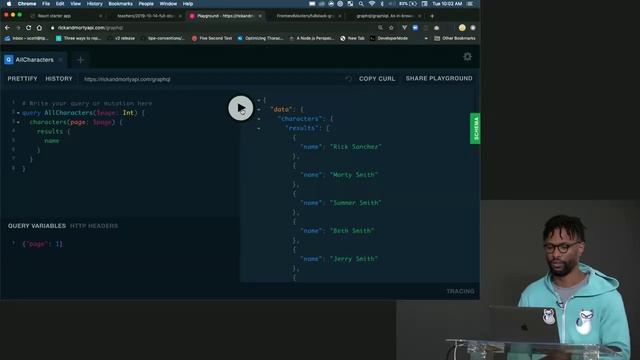Collapse the response root object arrow
The width and height of the screenshot is (640, 360).
click(259, 100)
